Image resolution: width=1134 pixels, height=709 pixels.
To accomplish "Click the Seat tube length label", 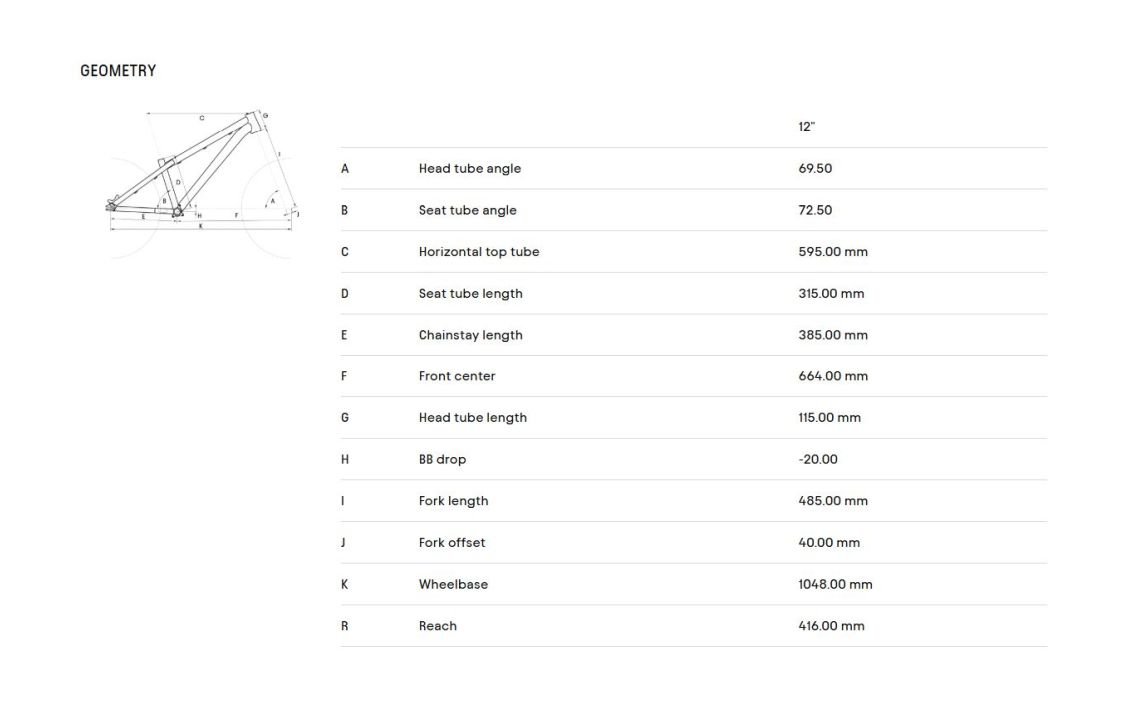I will [x=471, y=294].
